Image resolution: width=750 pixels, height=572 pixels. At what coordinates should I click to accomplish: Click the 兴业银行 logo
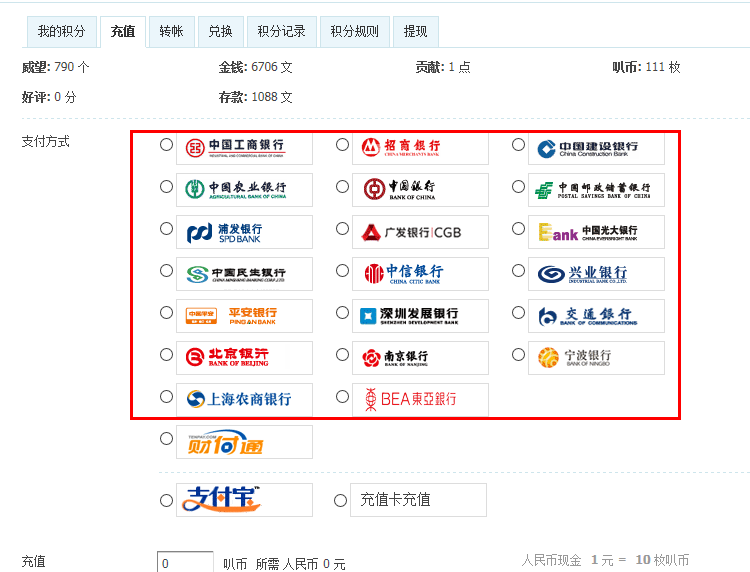[596, 274]
